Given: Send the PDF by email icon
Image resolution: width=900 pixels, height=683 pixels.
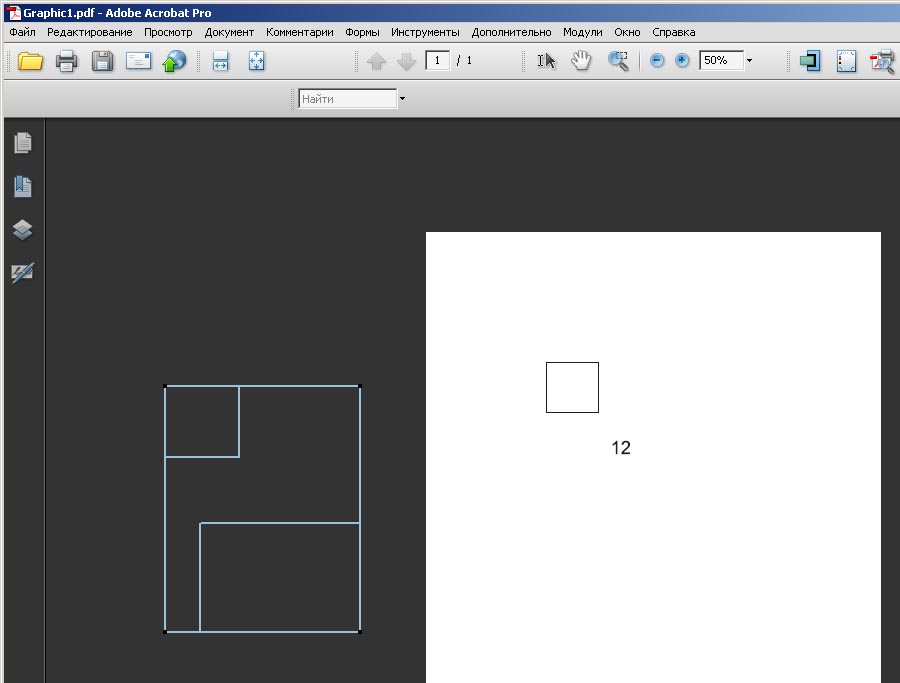Looking at the screenshot, I should [138, 61].
